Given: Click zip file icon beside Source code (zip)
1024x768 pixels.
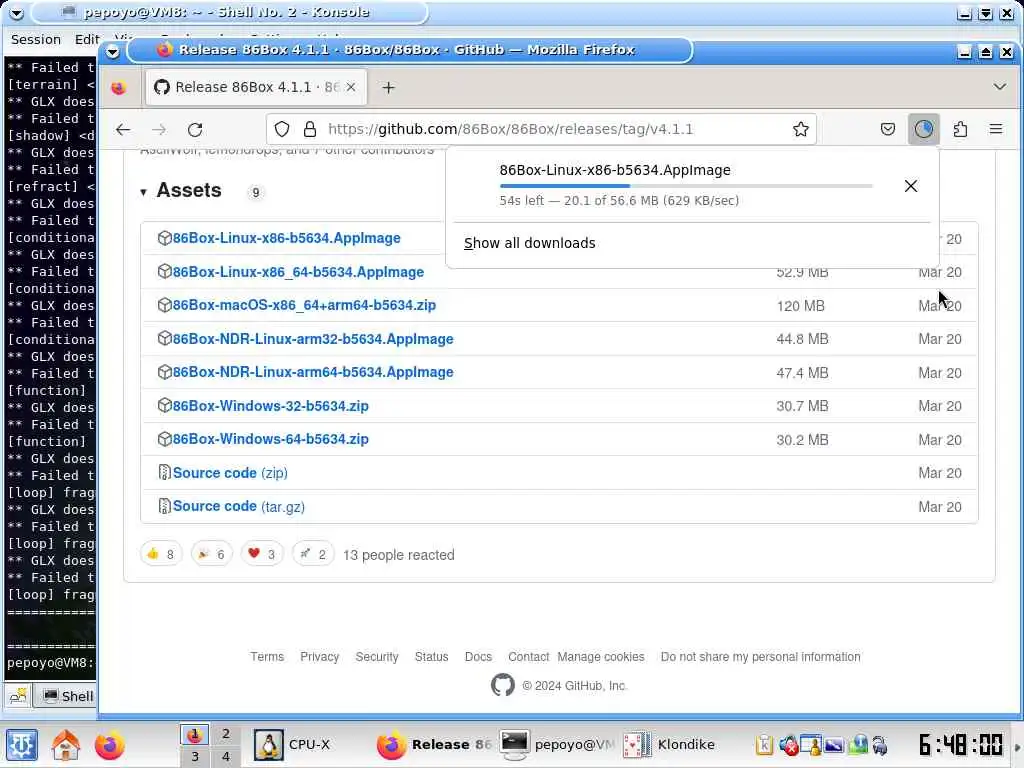Looking at the screenshot, I should coord(165,472).
